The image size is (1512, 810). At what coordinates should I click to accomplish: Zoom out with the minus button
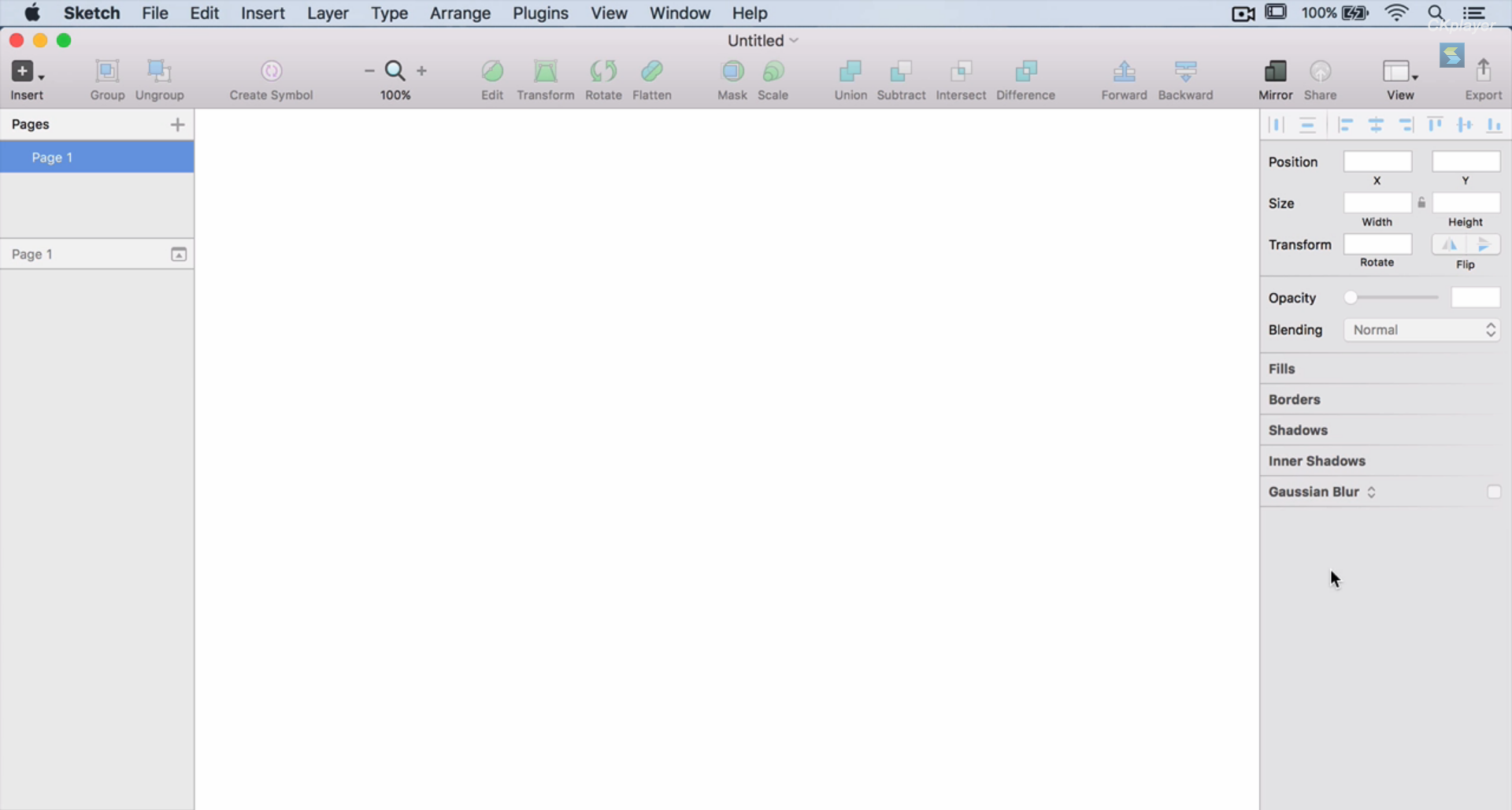pos(369,71)
